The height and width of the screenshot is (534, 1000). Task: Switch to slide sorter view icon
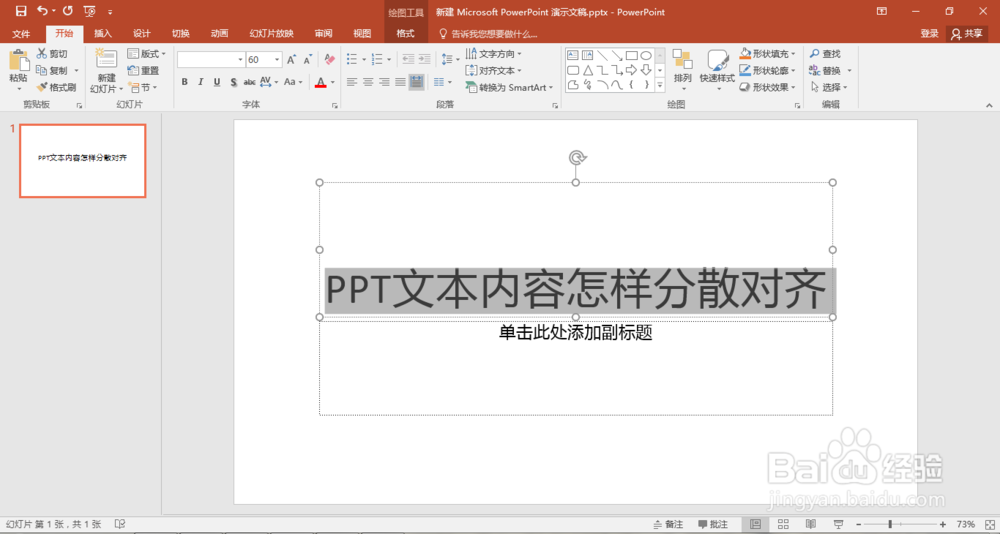point(783,524)
